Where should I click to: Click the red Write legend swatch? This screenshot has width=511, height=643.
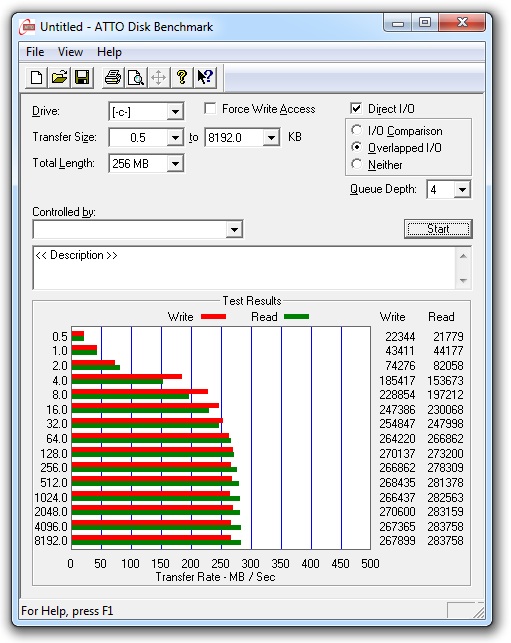tap(213, 317)
